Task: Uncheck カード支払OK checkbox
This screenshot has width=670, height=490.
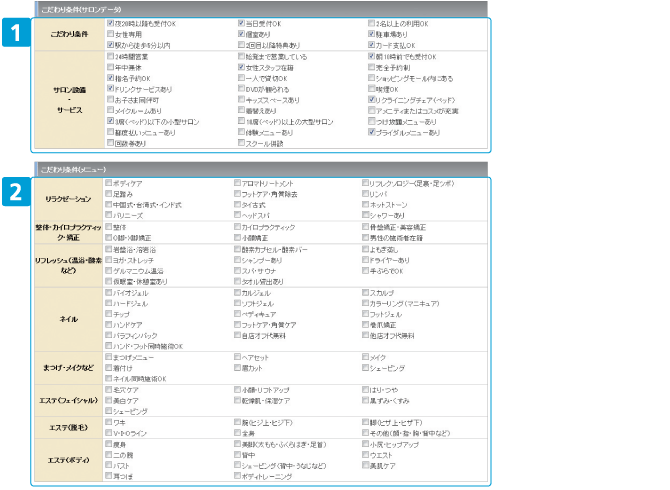Action: pyautogui.click(x=371, y=44)
